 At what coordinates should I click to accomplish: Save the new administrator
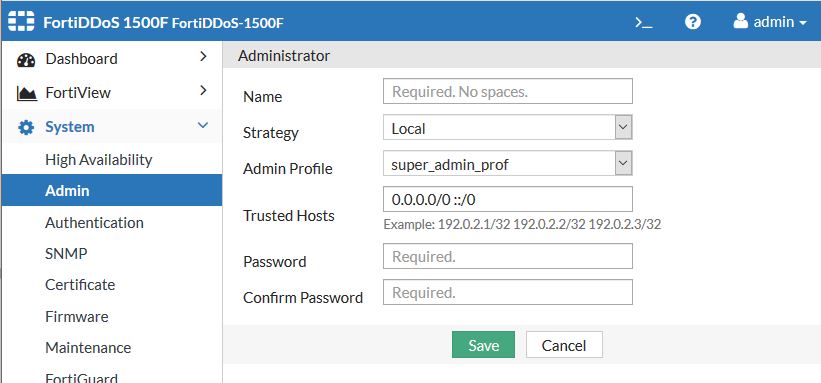pyautogui.click(x=483, y=345)
